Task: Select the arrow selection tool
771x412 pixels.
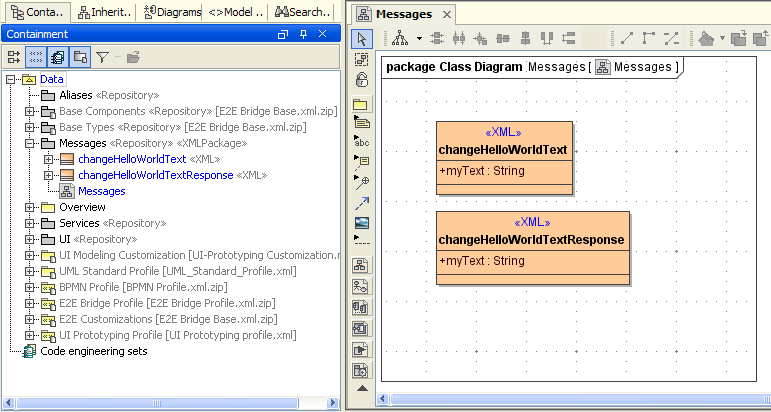Action: [362, 38]
